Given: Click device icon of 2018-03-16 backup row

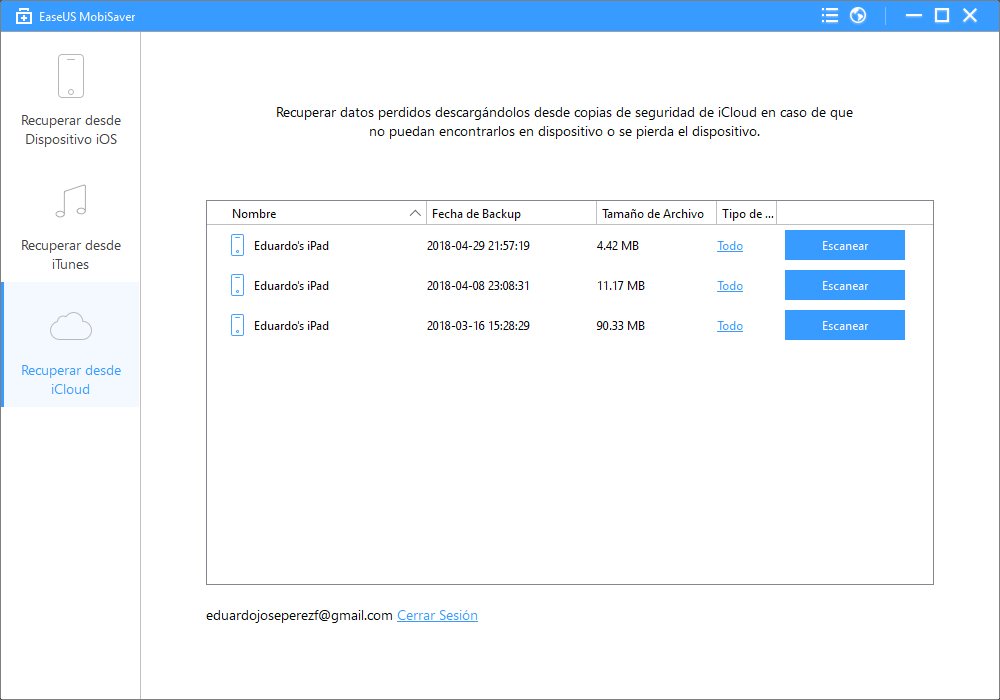Looking at the screenshot, I should (237, 325).
